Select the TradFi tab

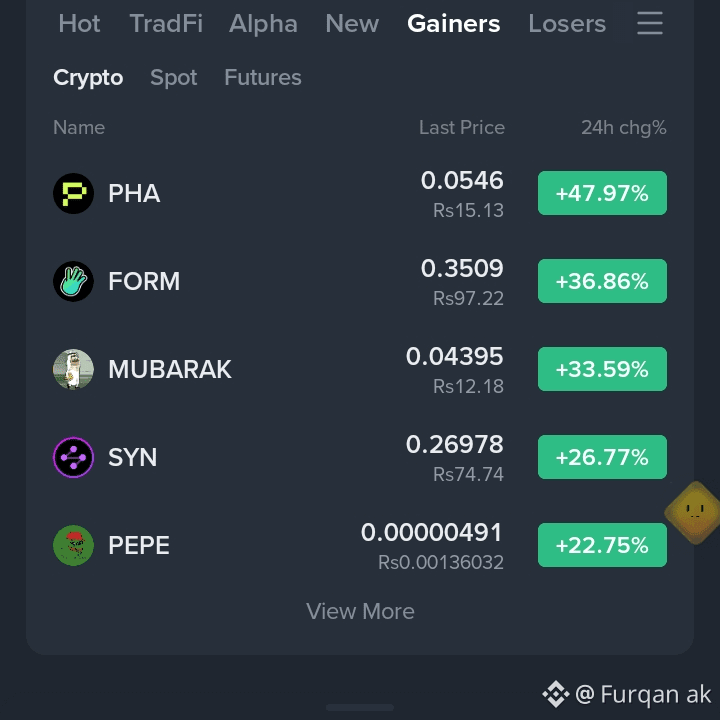[166, 23]
